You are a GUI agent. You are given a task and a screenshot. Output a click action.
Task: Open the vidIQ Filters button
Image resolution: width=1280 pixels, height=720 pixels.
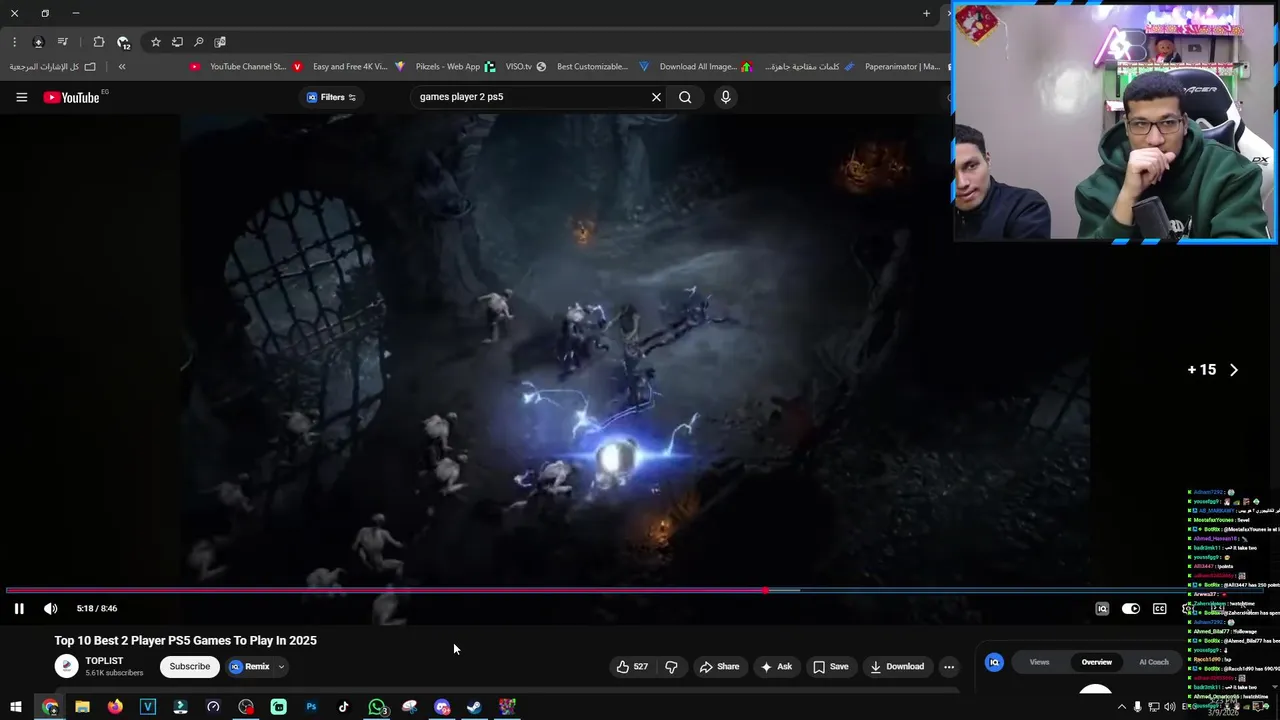(x=331, y=97)
